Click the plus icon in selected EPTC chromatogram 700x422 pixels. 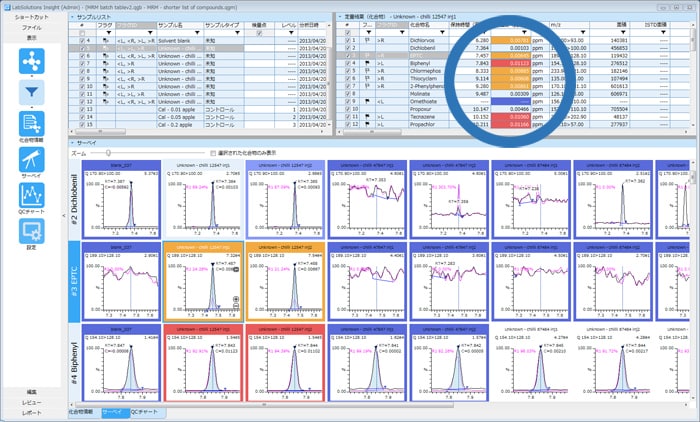[x=236, y=299]
